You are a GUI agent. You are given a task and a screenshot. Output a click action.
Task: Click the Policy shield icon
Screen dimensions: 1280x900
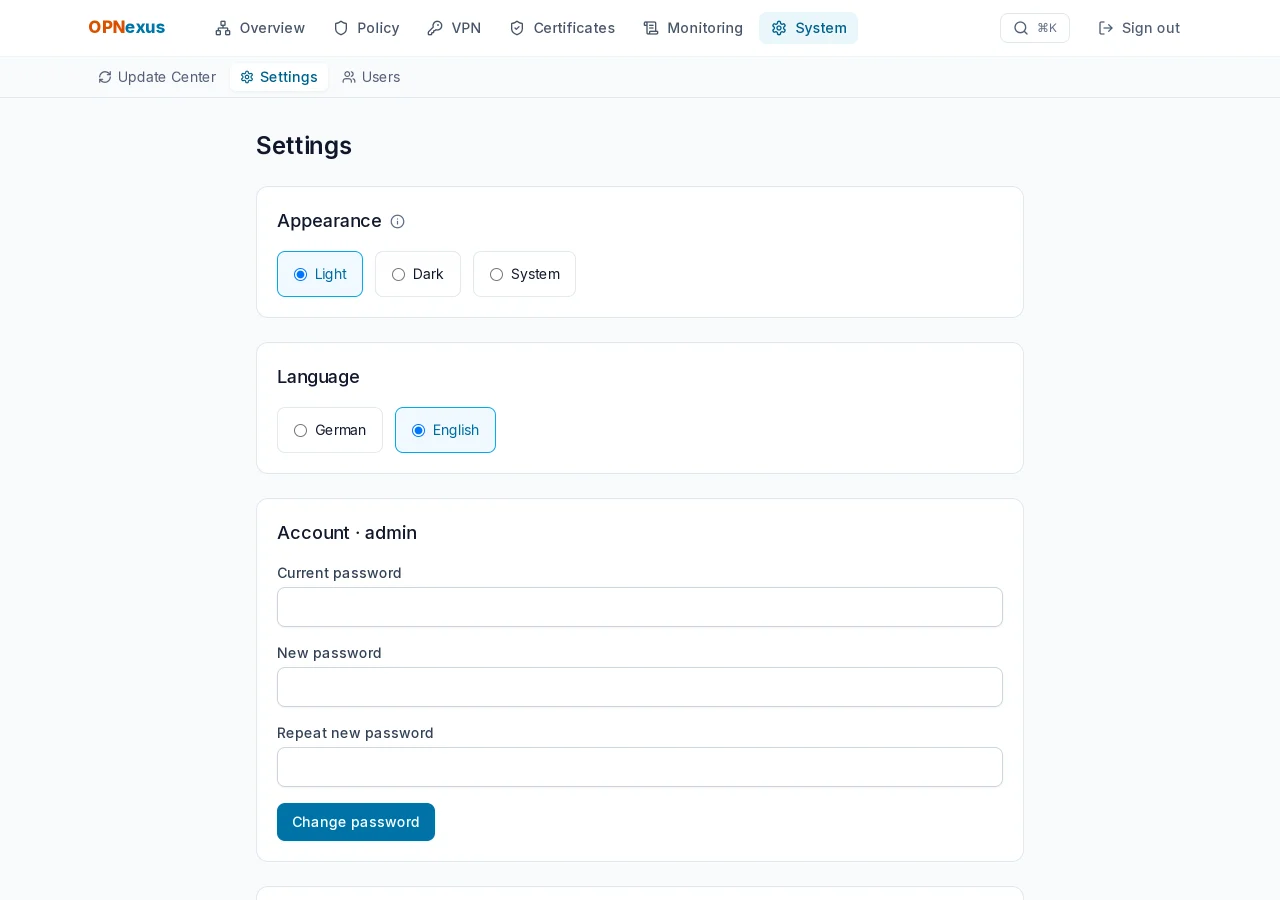(x=341, y=28)
